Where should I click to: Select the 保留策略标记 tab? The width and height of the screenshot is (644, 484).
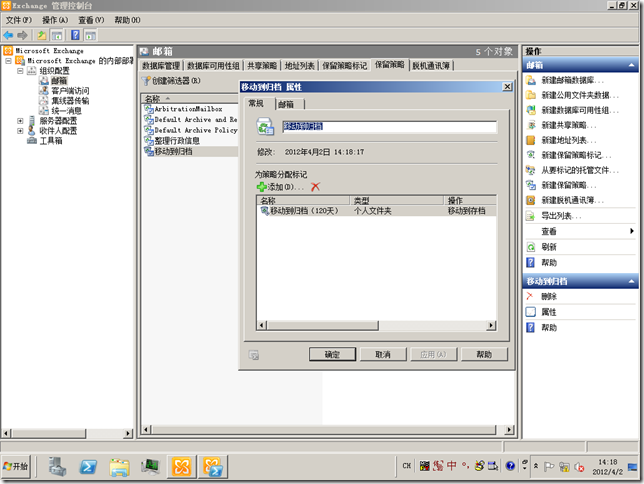coord(345,66)
